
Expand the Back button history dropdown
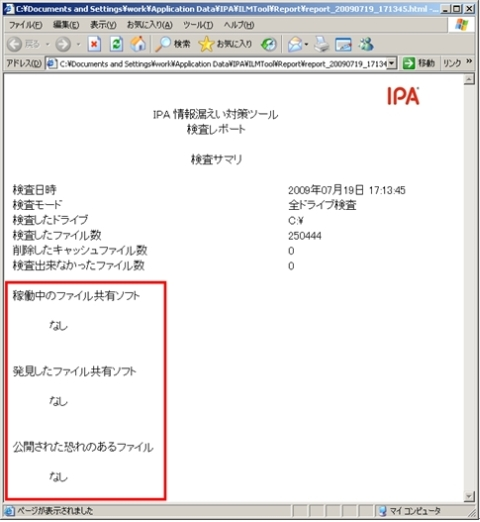[47, 44]
